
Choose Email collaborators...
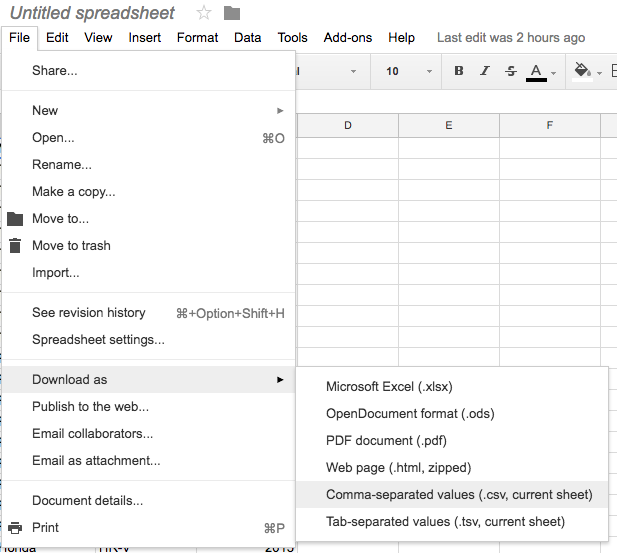click(148, 434)
